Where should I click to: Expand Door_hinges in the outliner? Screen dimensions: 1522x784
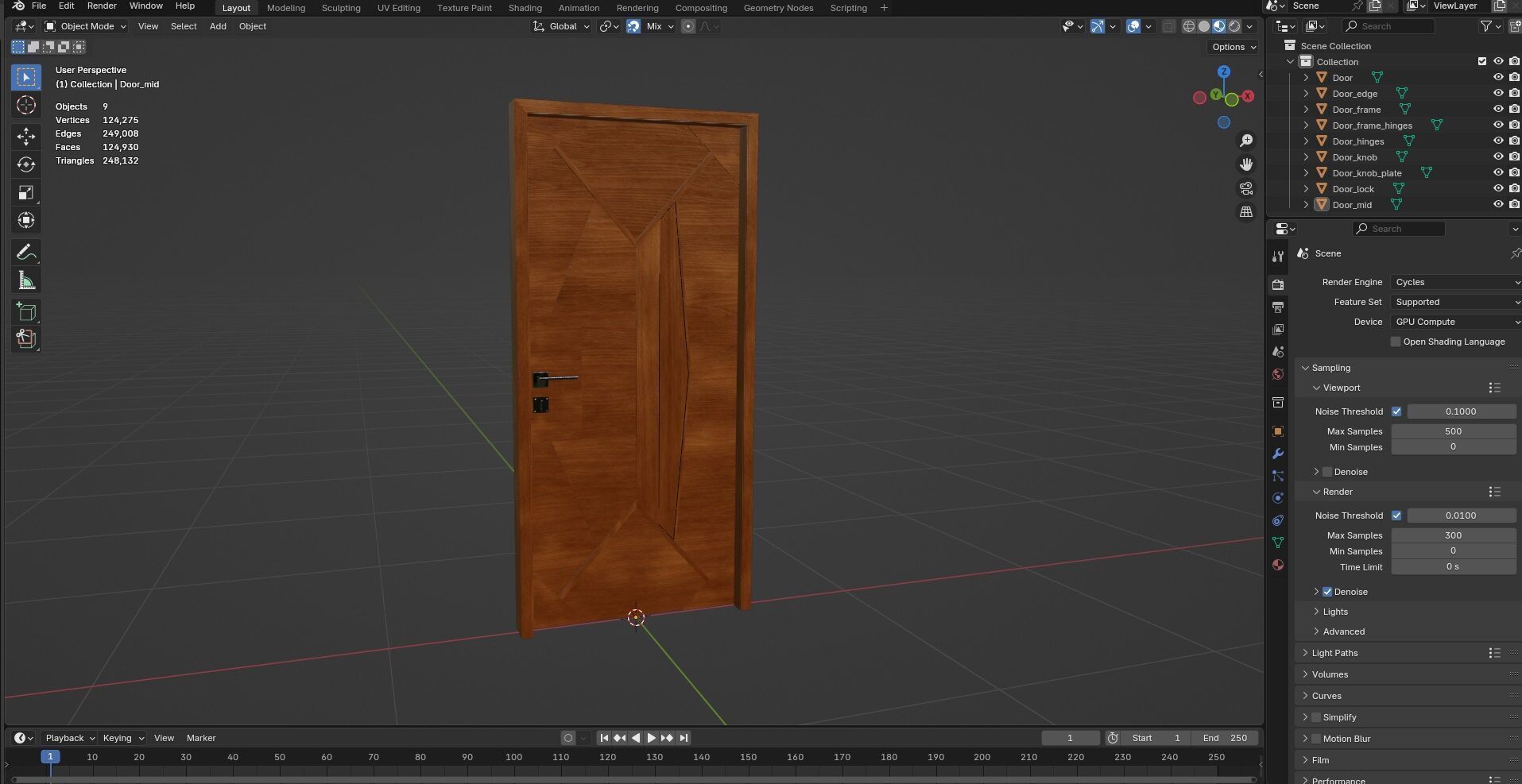point(1305,141)
